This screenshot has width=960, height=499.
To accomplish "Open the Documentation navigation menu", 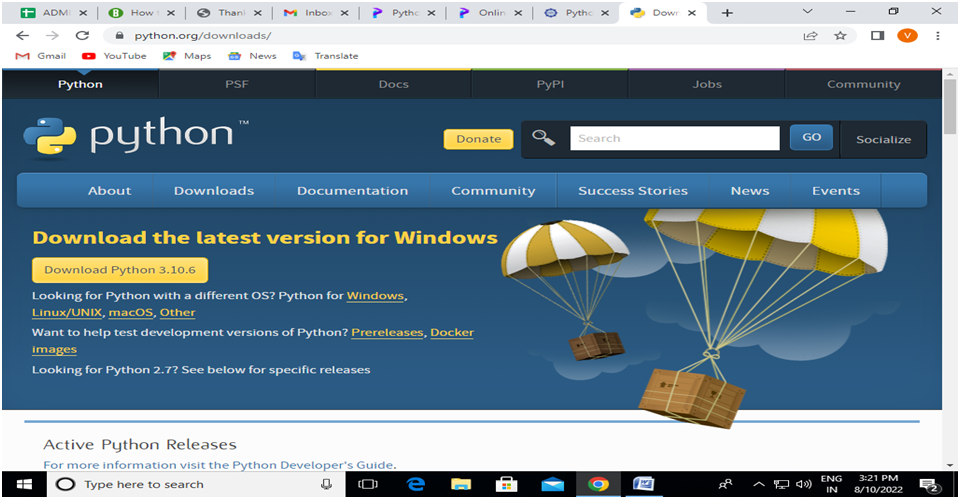I will (353, 191).
